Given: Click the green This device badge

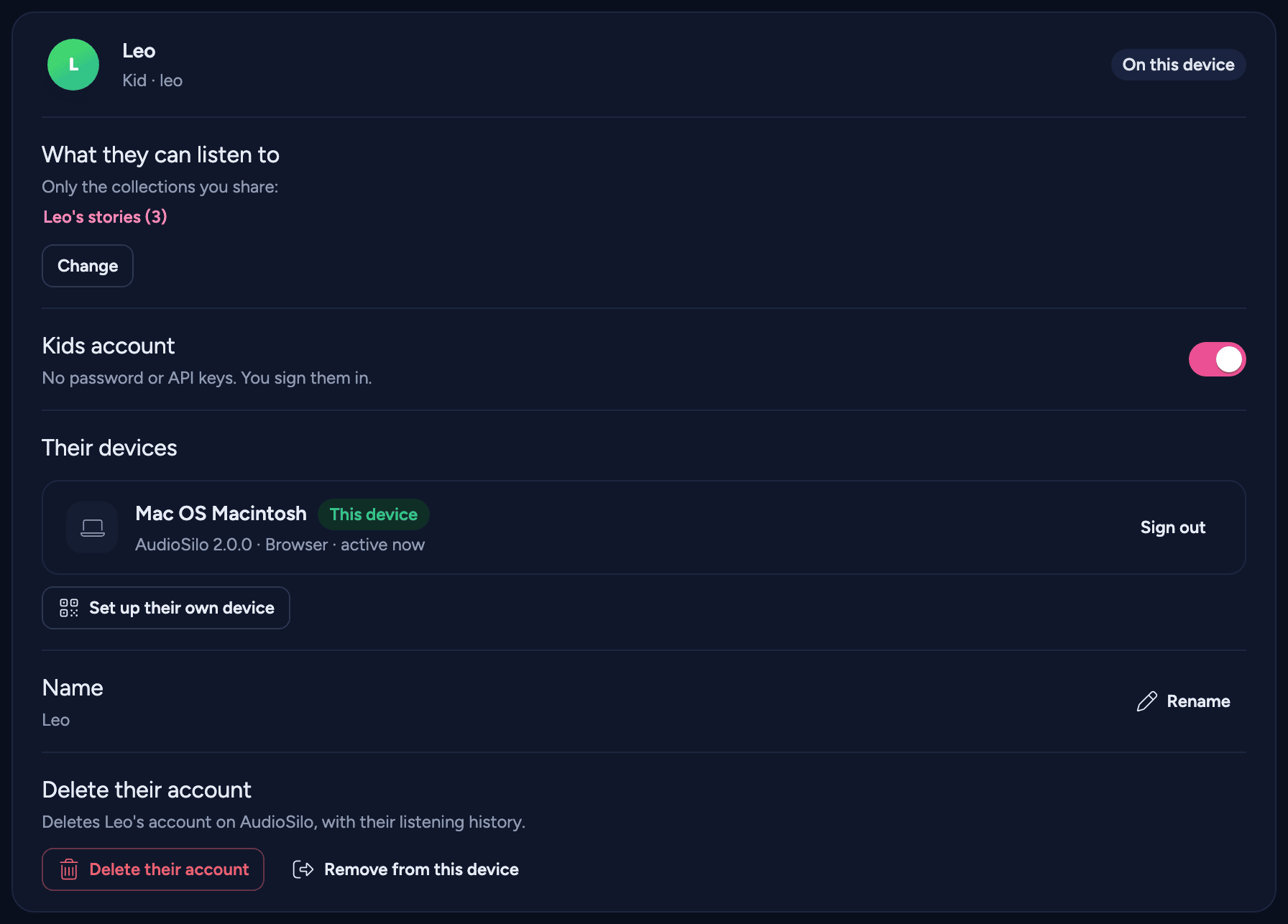Looking at the screenshot, I should (x=374, y=514).
